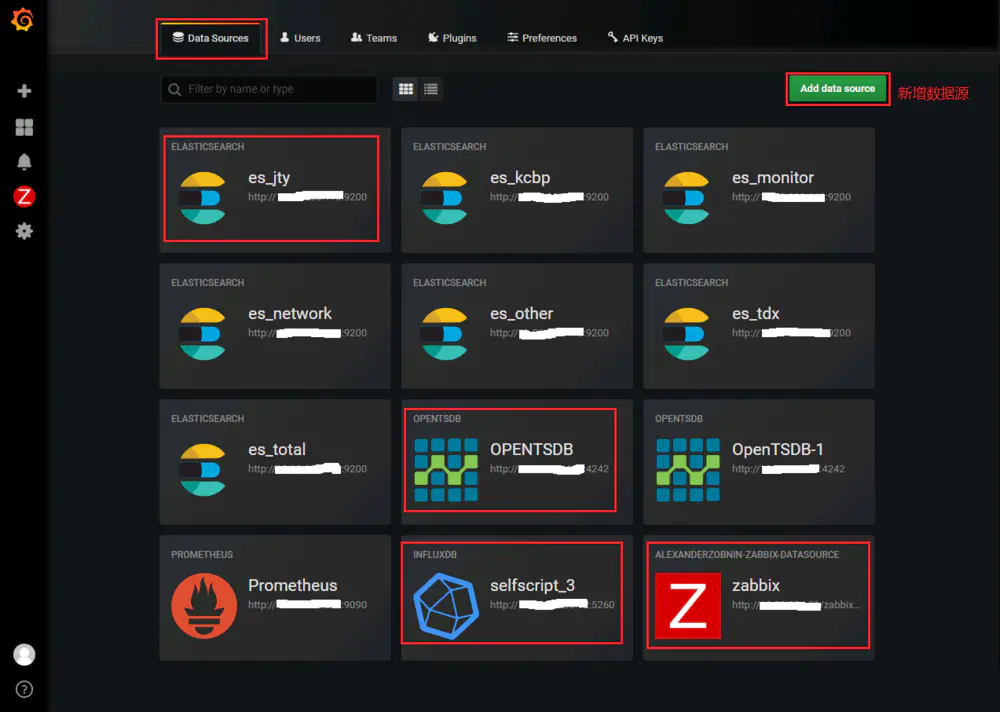The image size is (1000, 712).
Task: Click the selfscript_3 URL ending in 5260
Action: coord(552,605)
